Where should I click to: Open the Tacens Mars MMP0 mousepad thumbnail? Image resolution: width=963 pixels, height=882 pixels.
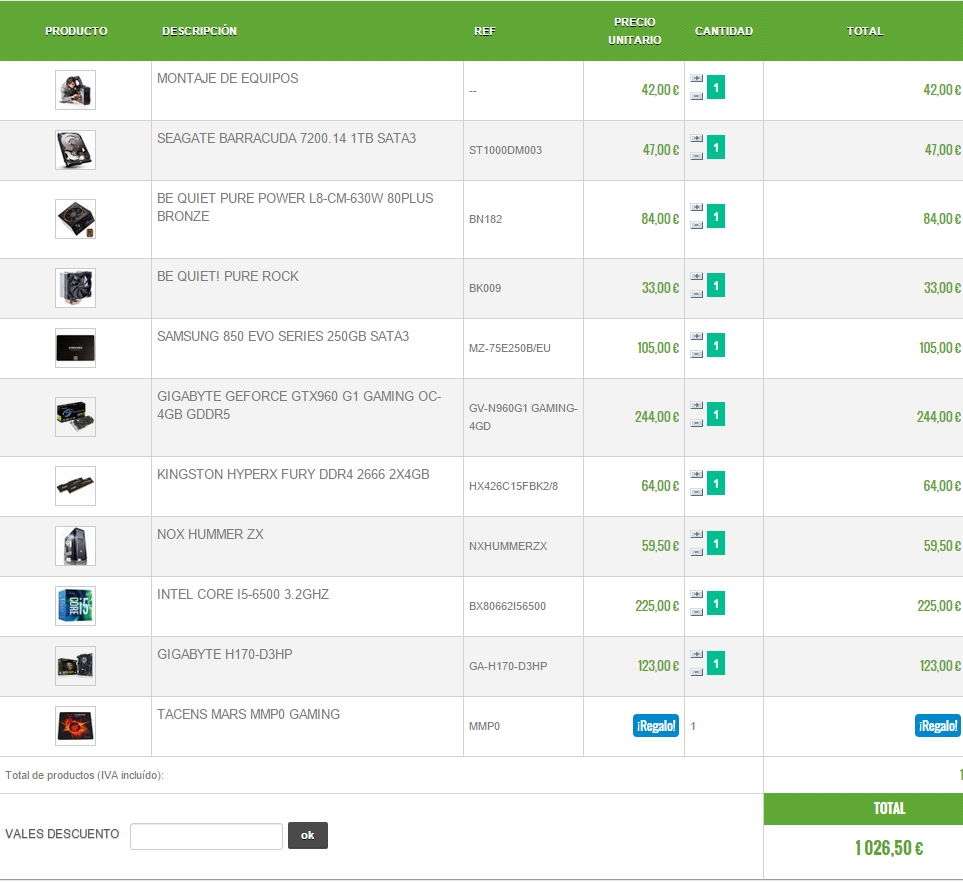pyautogui.click(x=76, y=726)
